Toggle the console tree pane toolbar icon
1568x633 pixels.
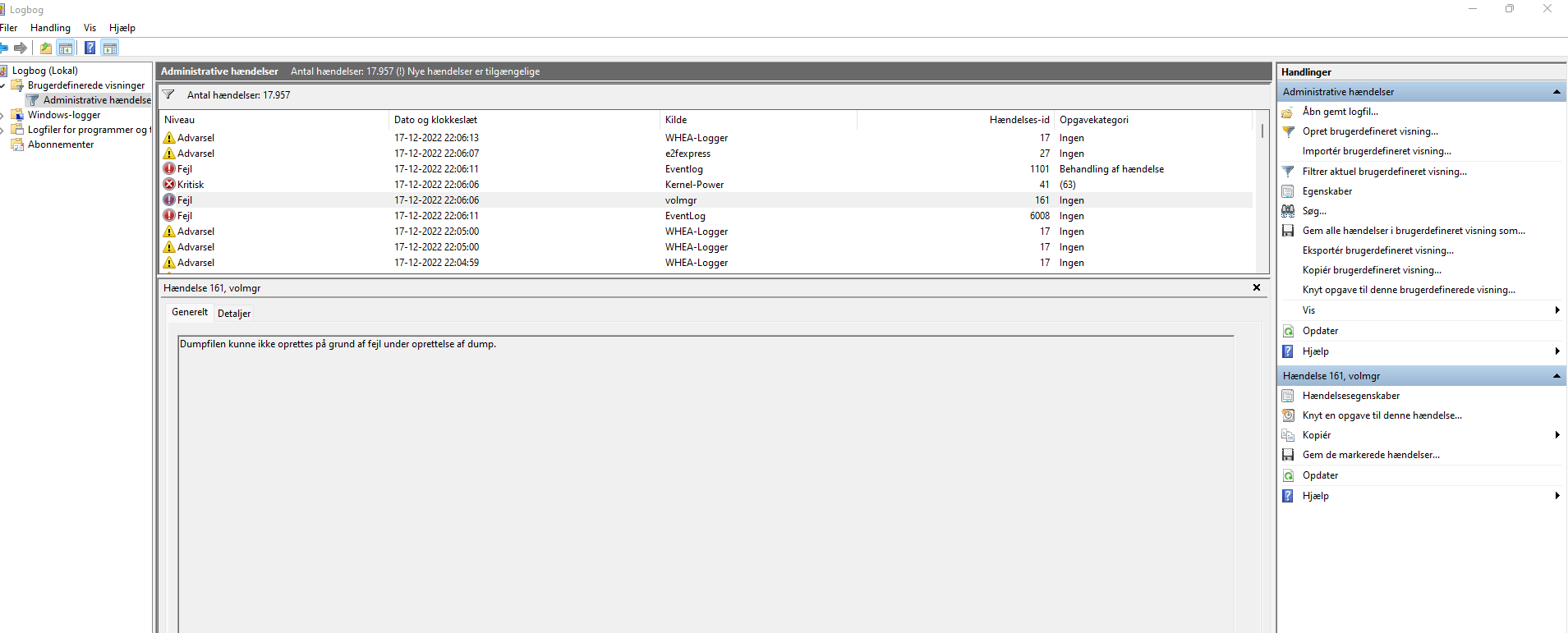66,48
